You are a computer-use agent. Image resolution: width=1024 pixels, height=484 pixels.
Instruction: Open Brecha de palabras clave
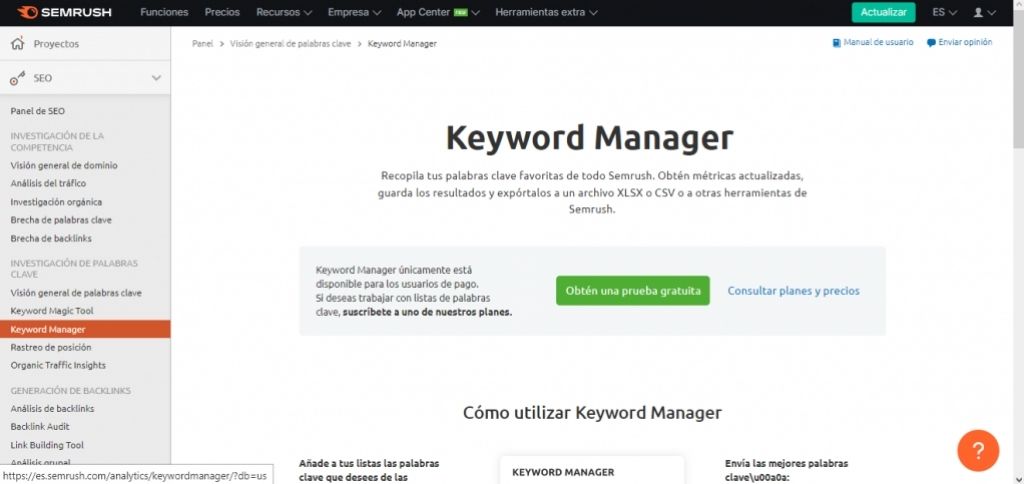(x=61, y=220)
